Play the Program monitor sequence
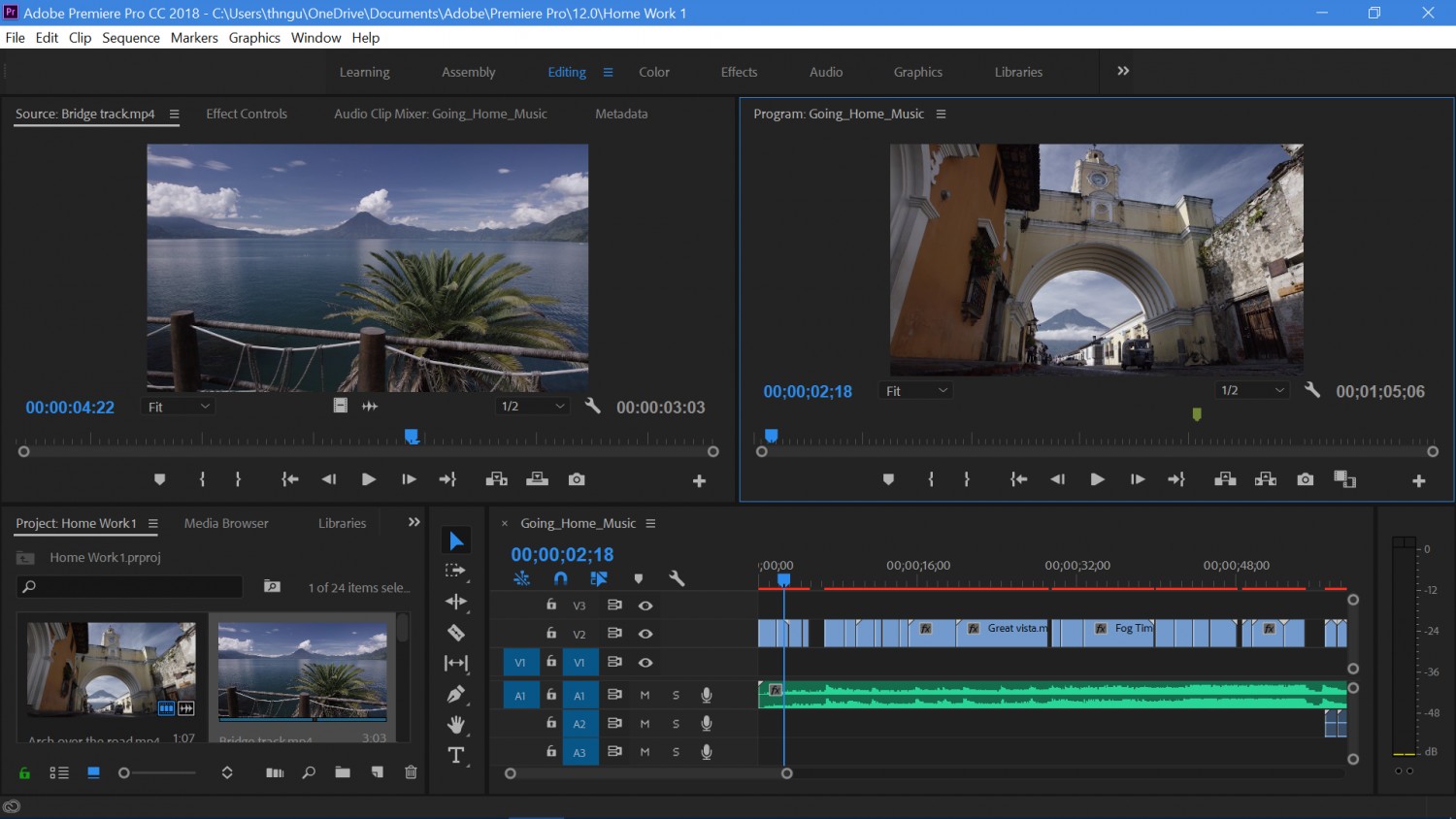Image resolution: width=1456 pixels, height=819 pixels. [x=1097, y=479]
